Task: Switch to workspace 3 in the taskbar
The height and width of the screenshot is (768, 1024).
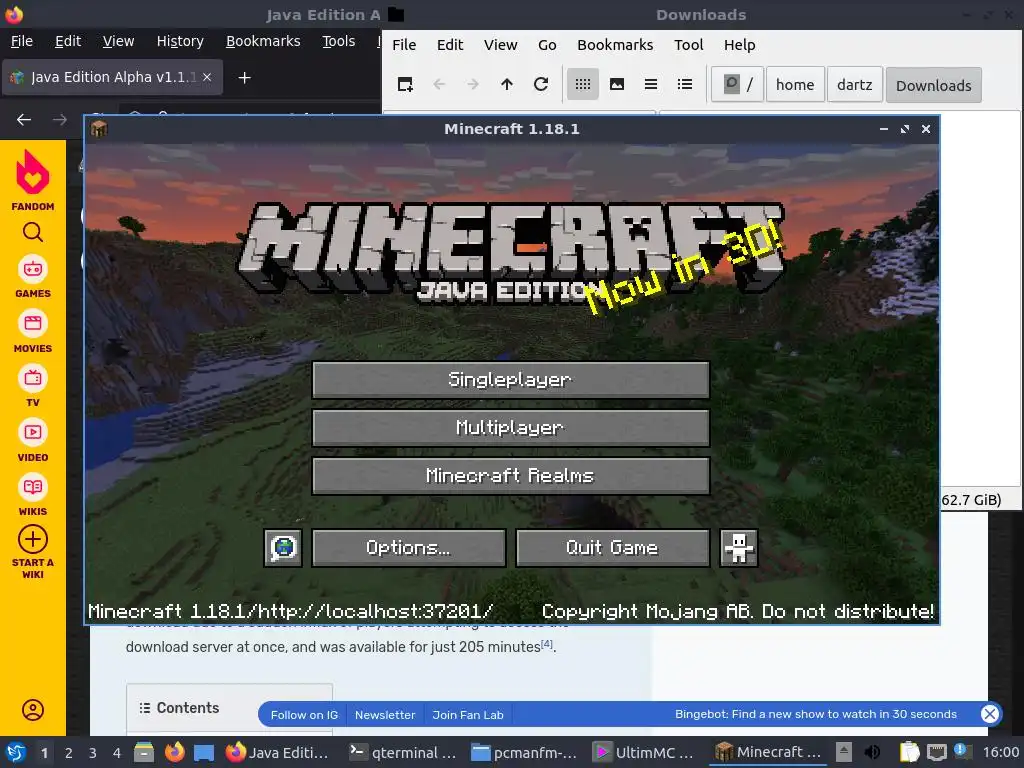Action: [x=93, y=752]
